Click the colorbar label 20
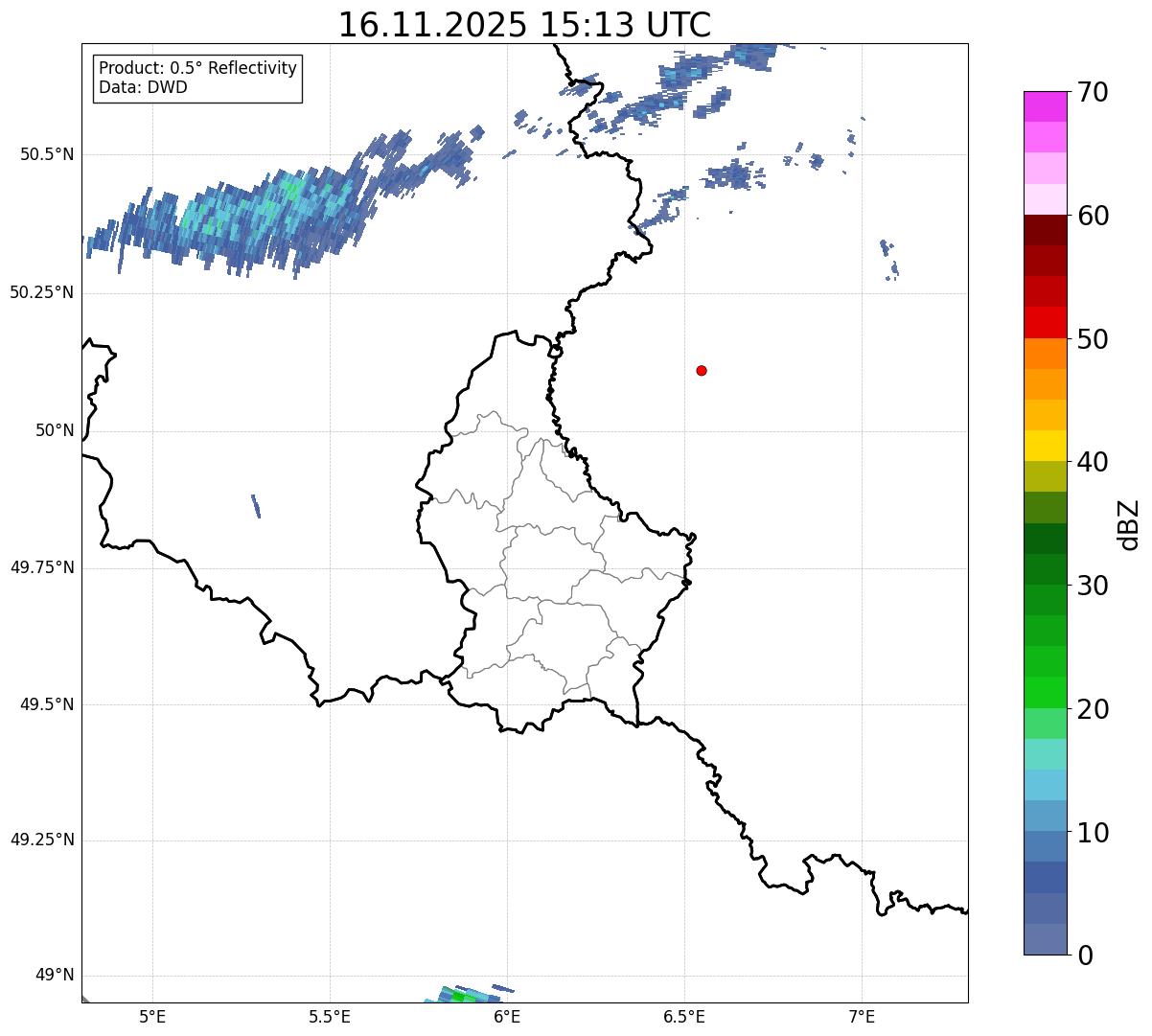1152x1036 pixels. click(1093, 709)
